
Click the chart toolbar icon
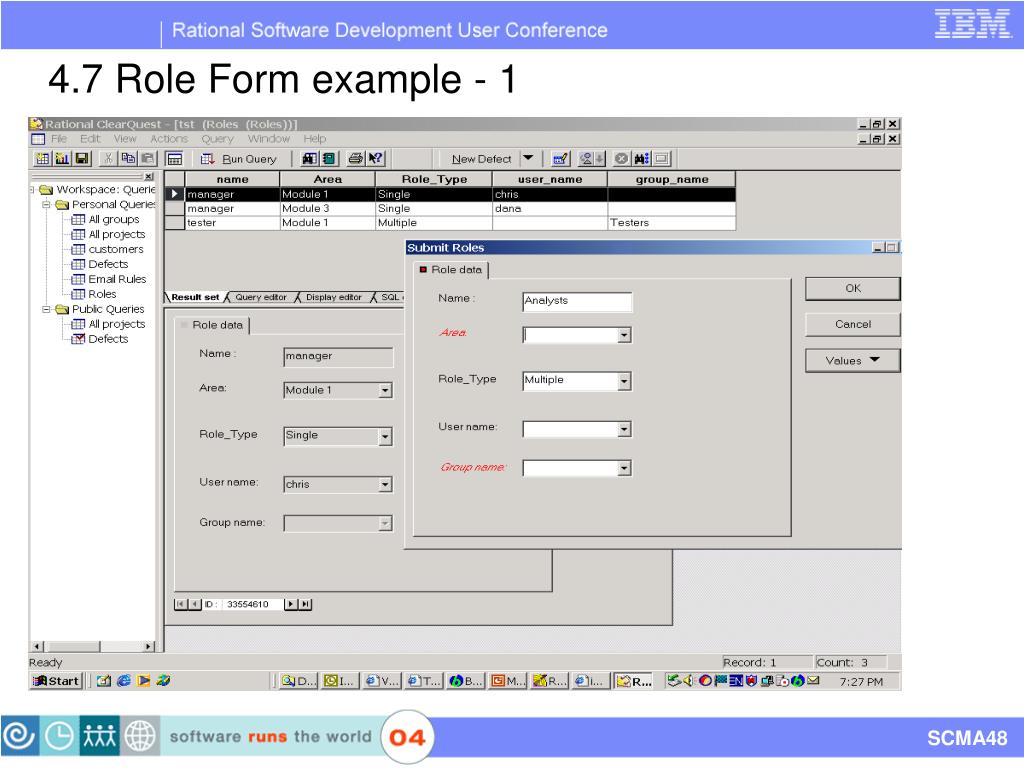point(62,159)
